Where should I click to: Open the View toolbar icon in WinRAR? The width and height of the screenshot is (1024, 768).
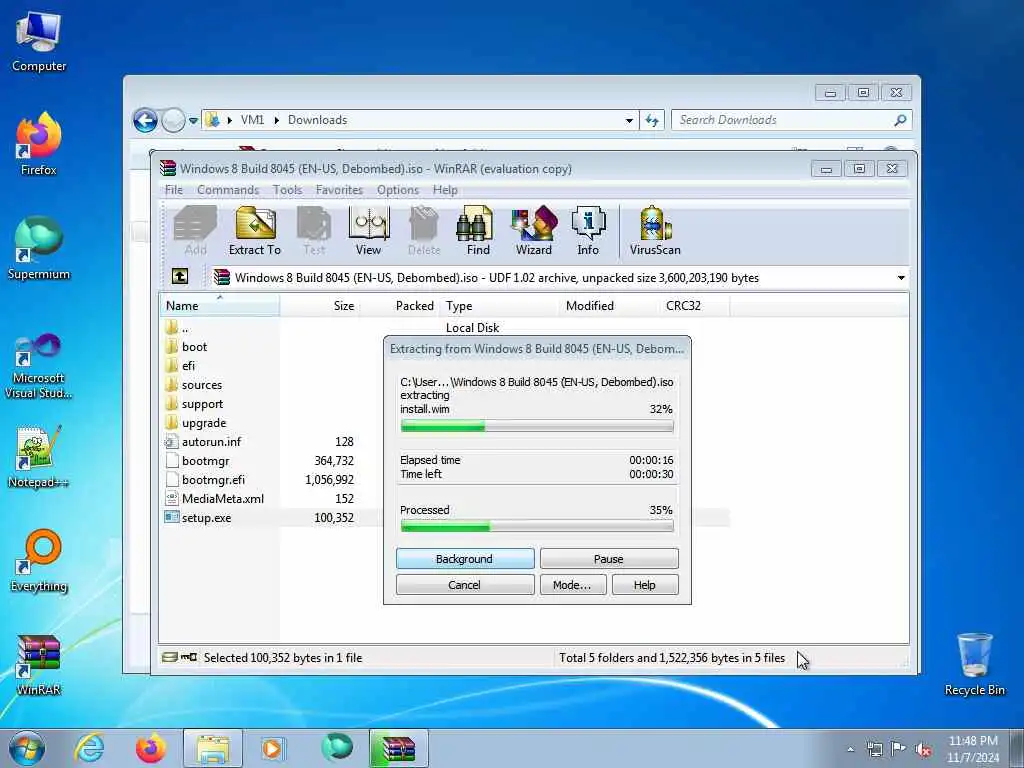368,231
